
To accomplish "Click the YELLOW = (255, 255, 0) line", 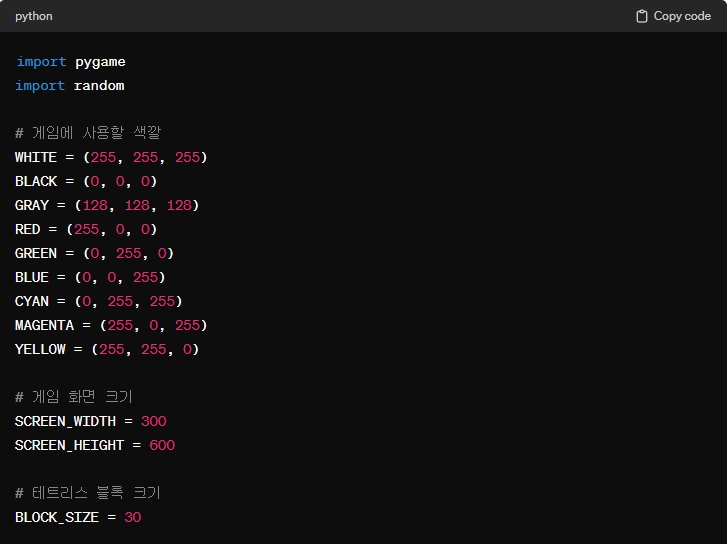I will (107, 349).
